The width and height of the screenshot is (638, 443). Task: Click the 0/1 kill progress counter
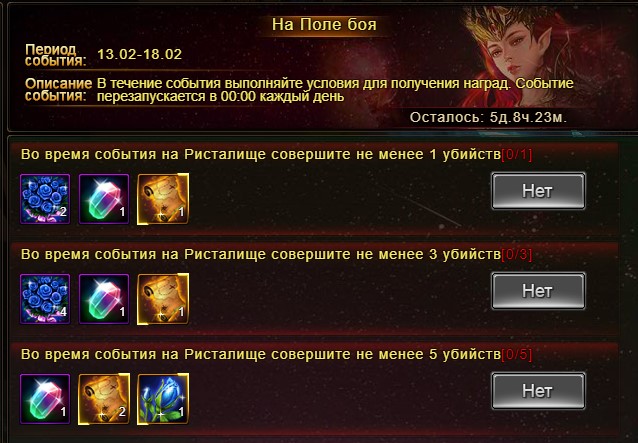tap(517, 155)
